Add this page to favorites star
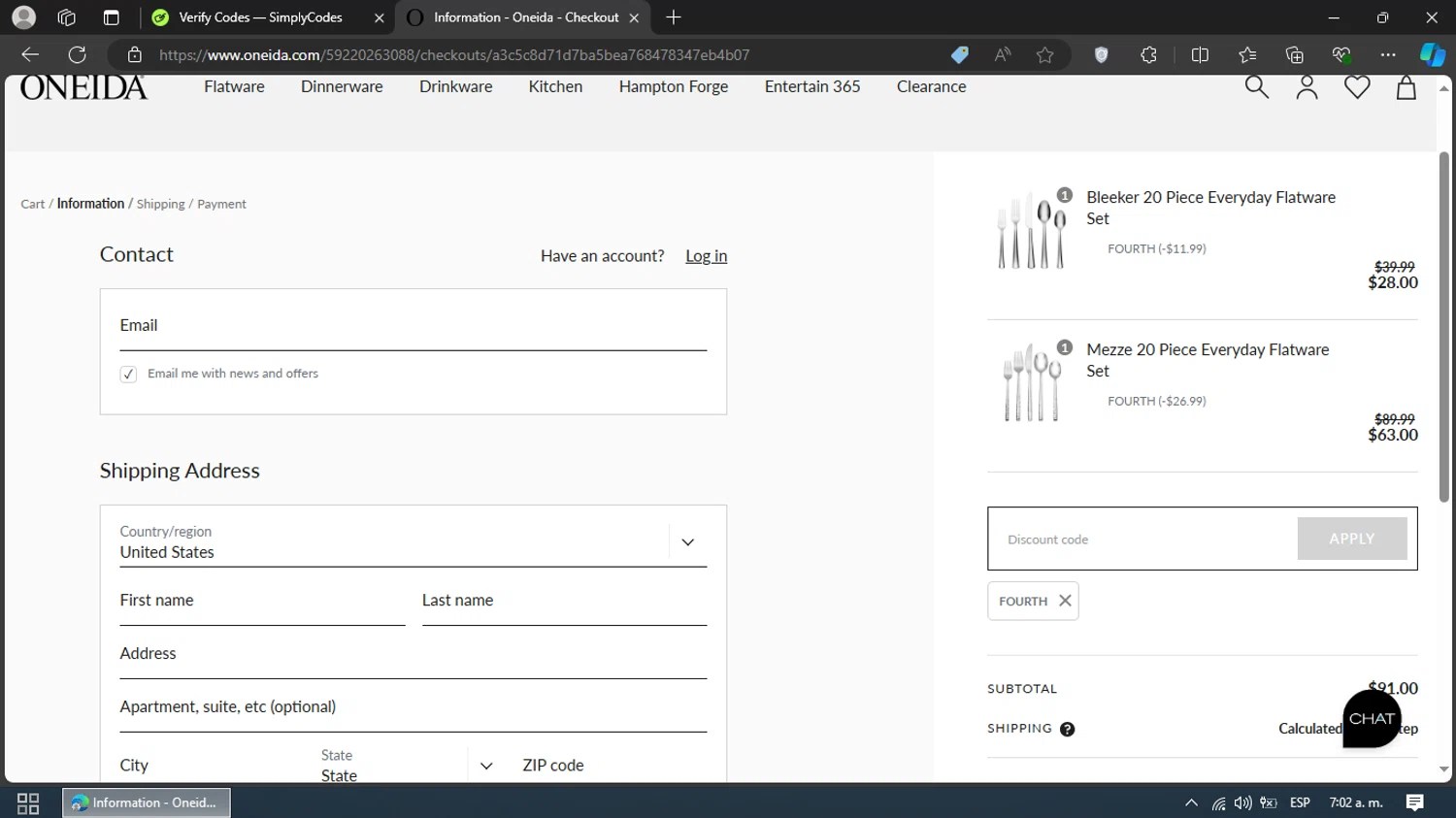The image size is (1456, 818). 1045,55
